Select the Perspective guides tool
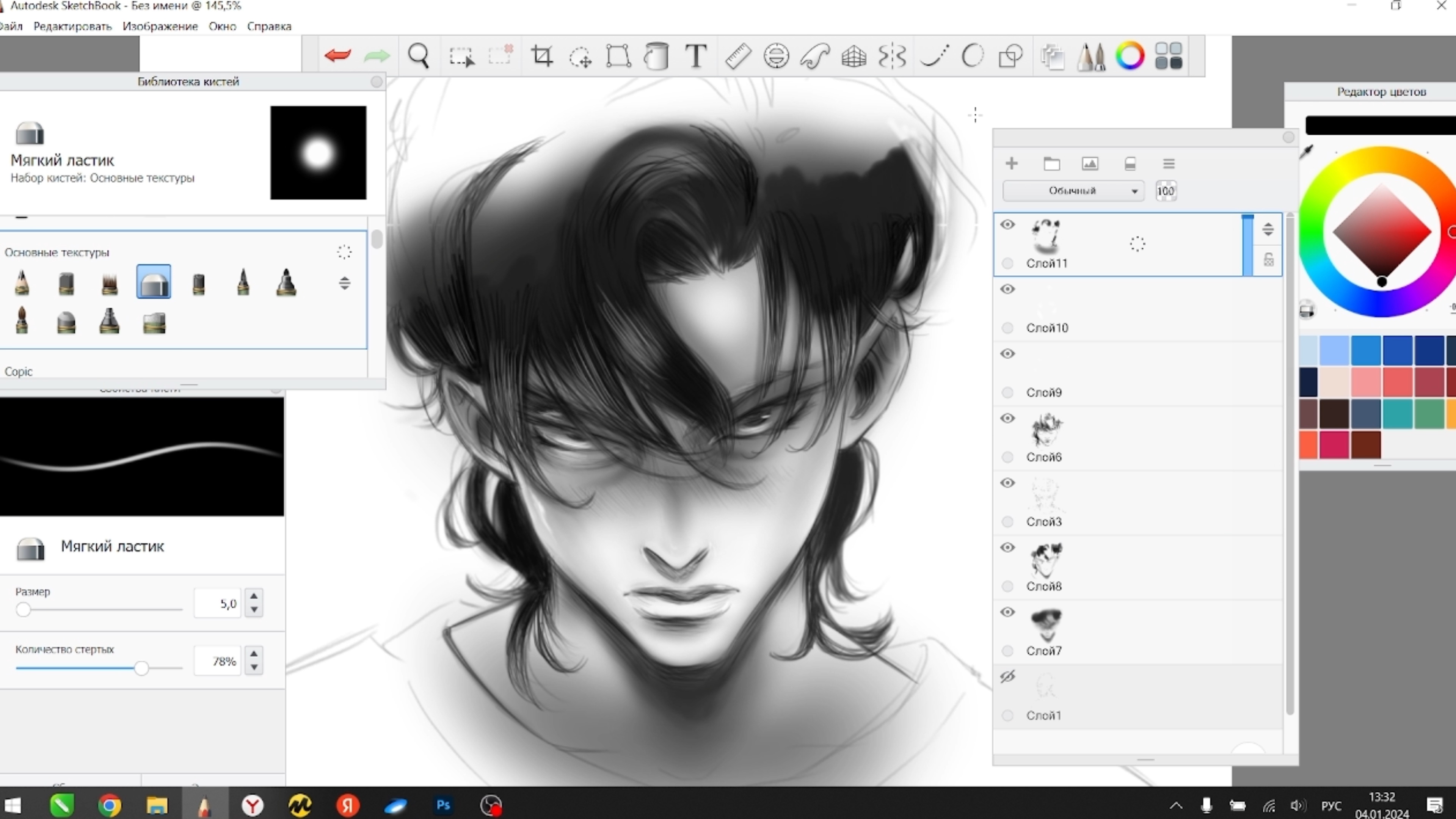Screen dimensions: 1456x819 click(854, 55)
